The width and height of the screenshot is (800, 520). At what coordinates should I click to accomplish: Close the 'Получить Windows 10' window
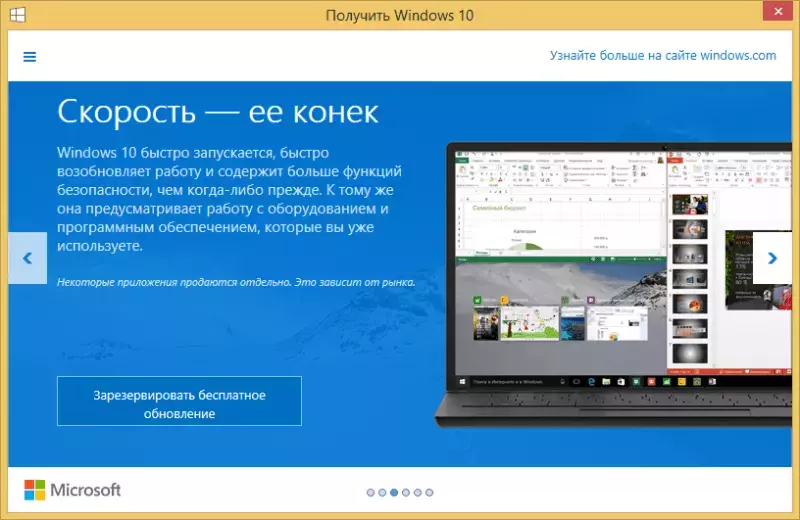point(778,11)
